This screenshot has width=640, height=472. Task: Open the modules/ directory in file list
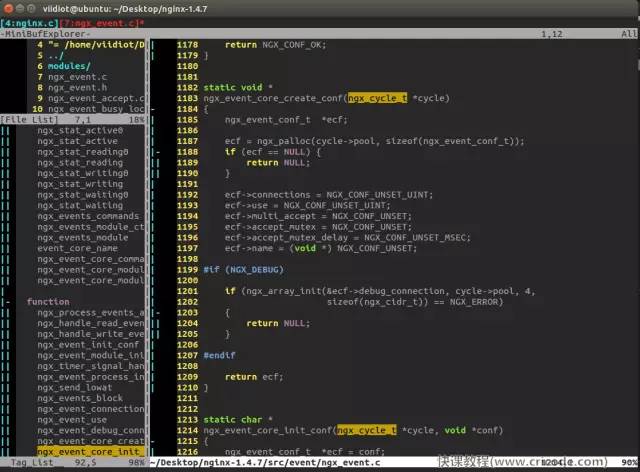coord(69,66)
